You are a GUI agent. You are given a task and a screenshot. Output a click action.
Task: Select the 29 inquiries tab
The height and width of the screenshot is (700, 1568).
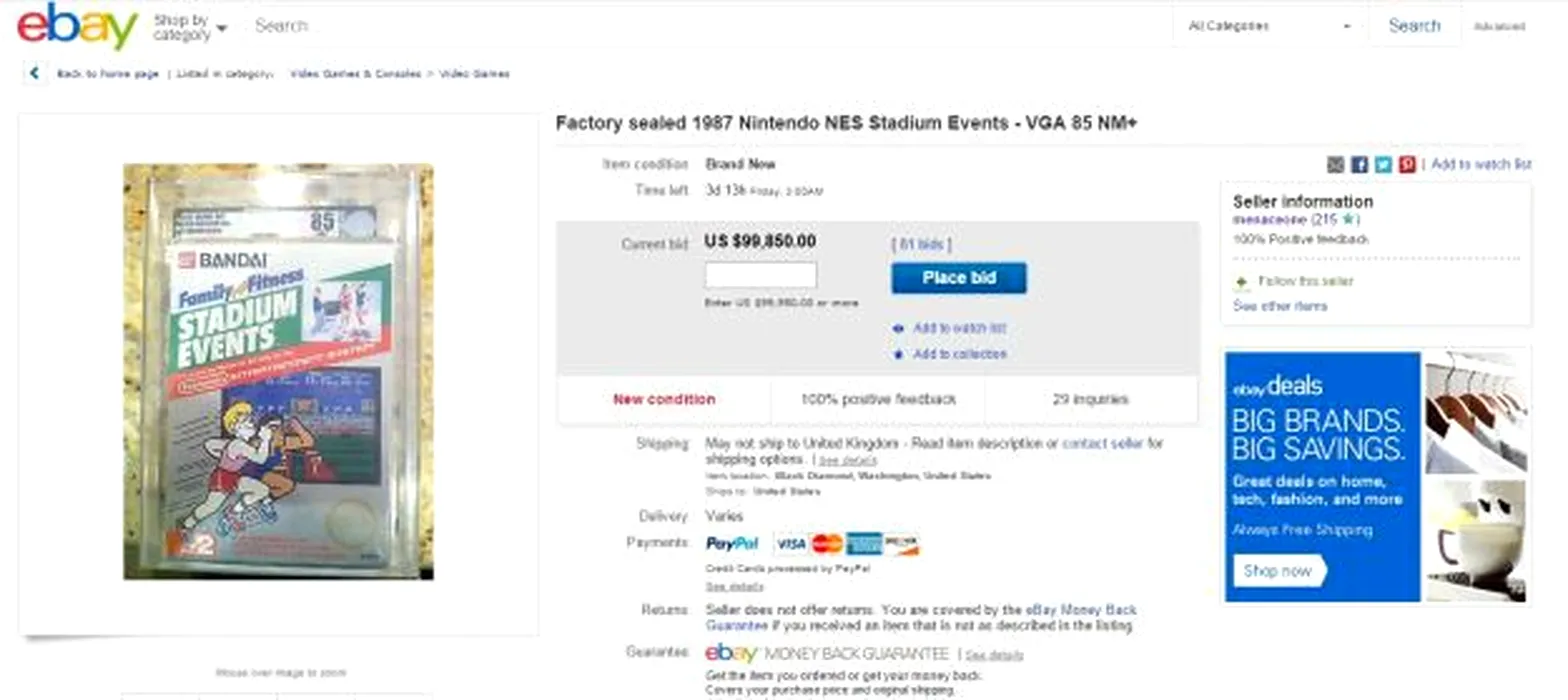point(1090,400)
